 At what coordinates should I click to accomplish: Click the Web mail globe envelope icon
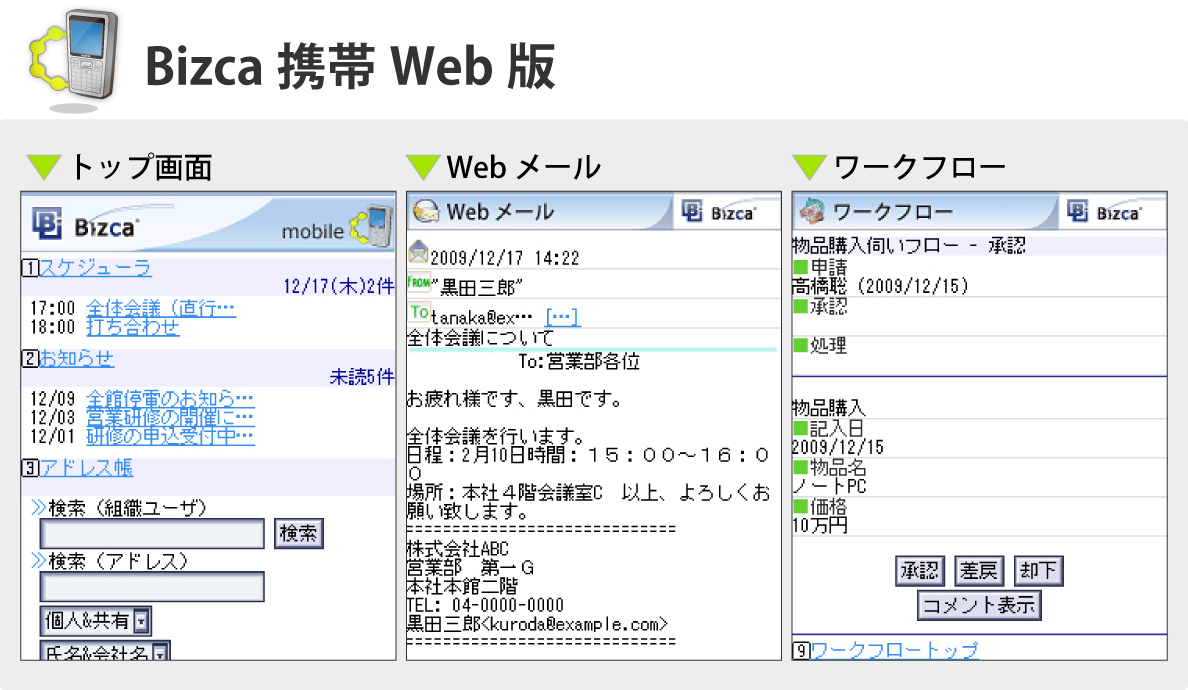427,211
